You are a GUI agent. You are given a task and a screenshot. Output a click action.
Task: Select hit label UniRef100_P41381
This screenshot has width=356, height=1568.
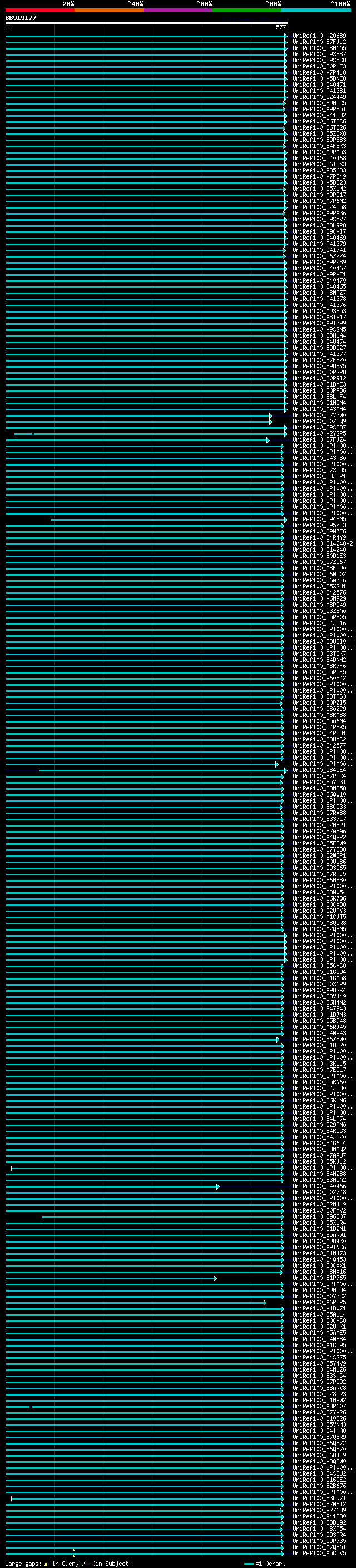pos(319,91)
